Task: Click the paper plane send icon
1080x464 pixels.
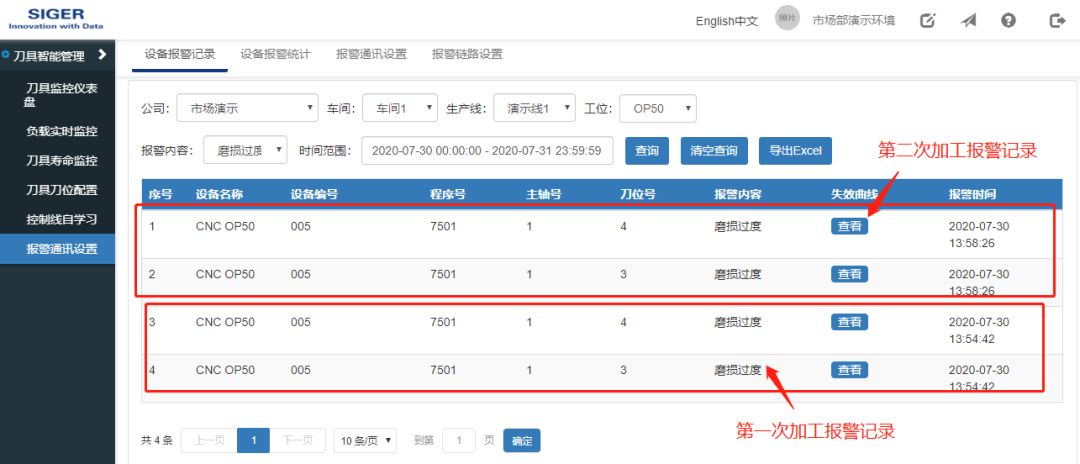Action: click(968, 21)
